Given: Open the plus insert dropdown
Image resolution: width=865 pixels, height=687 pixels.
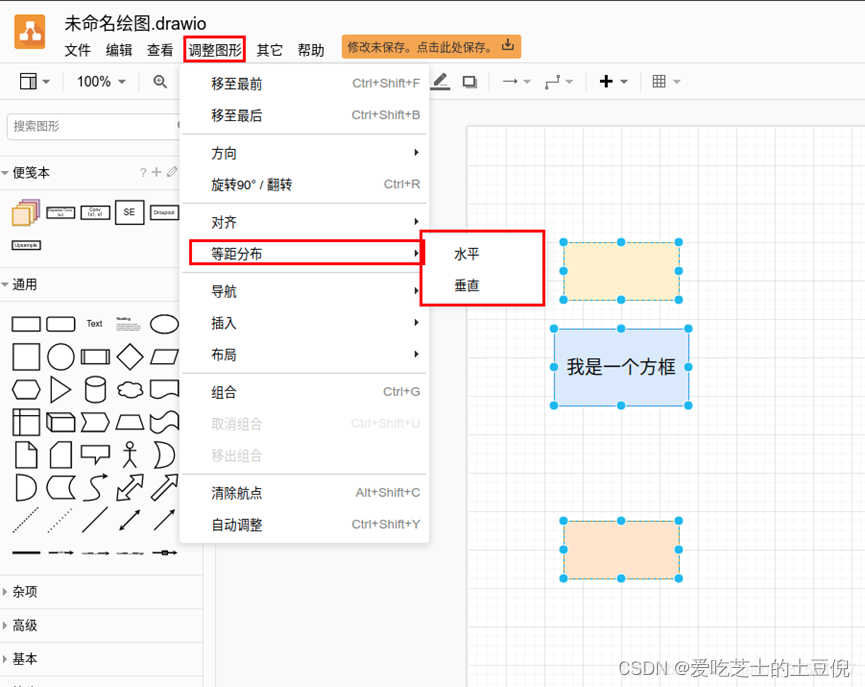Looking at the screenshot, I should tap(613, 82).
